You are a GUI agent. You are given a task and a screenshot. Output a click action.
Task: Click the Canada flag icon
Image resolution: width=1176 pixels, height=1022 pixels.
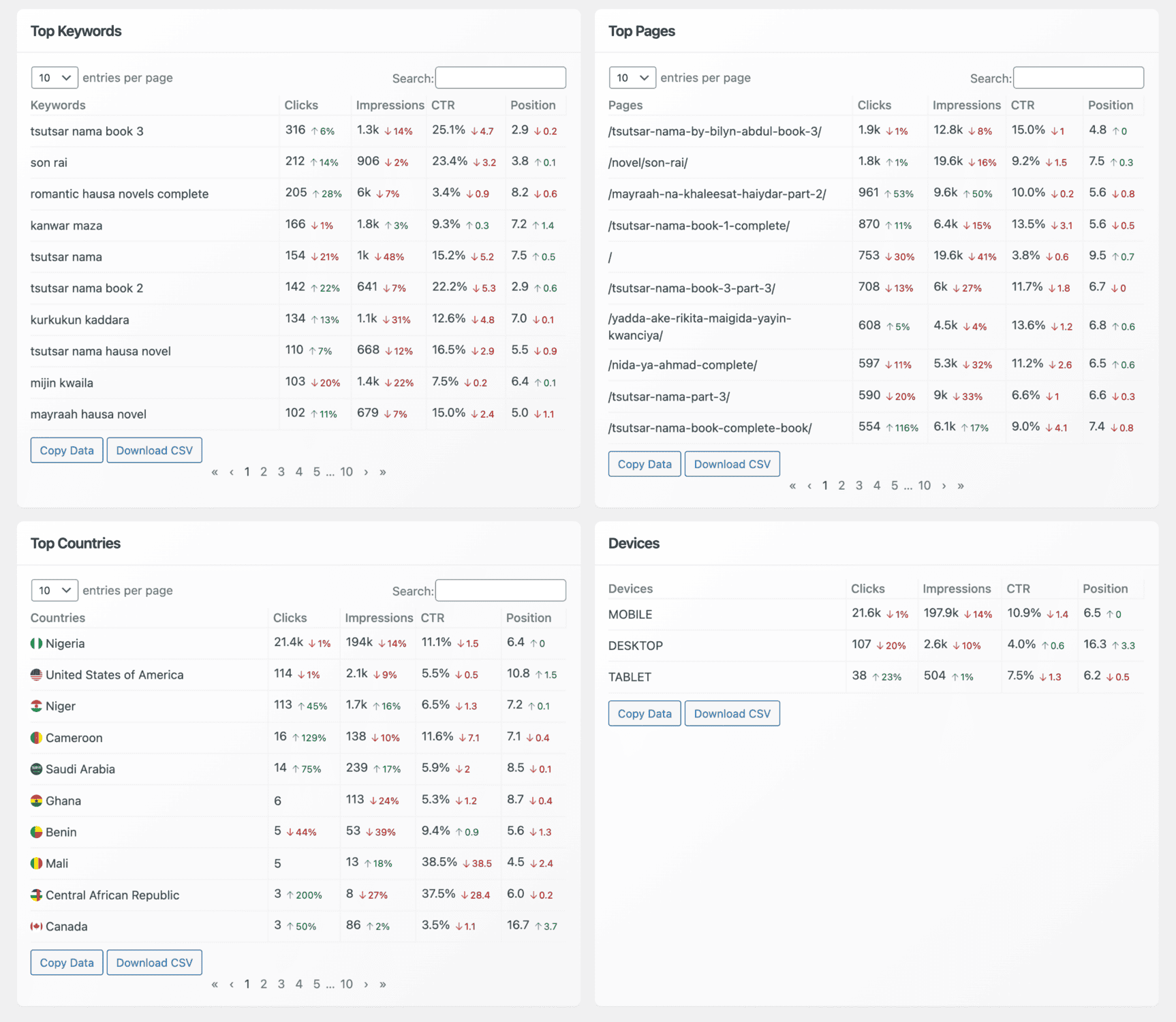(x=37, y=926)
